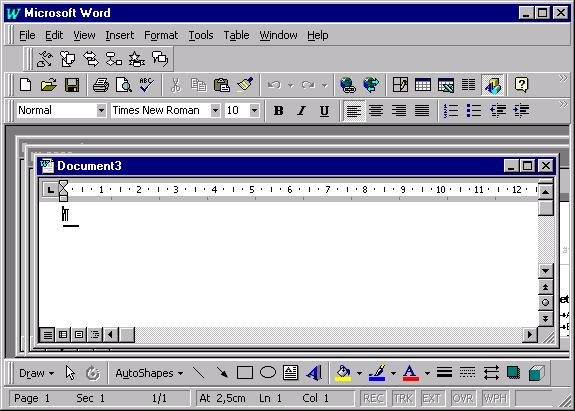Image resolution: width=575 pixels, height=411 pixels.
Task: Insert a hyperlink
Action: click(347, 85)
